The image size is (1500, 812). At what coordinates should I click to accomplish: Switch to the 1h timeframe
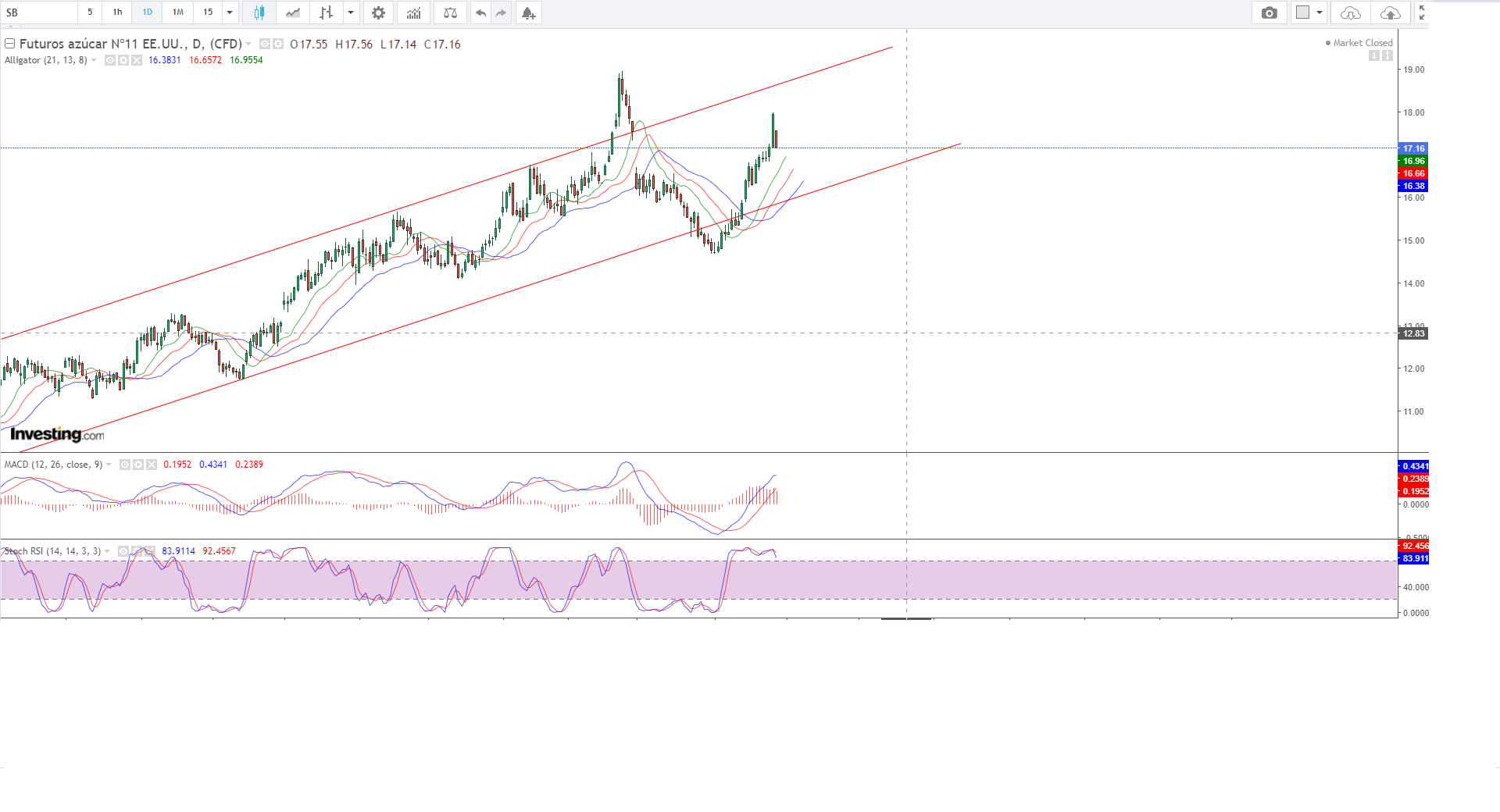click(x=117, y=12)
